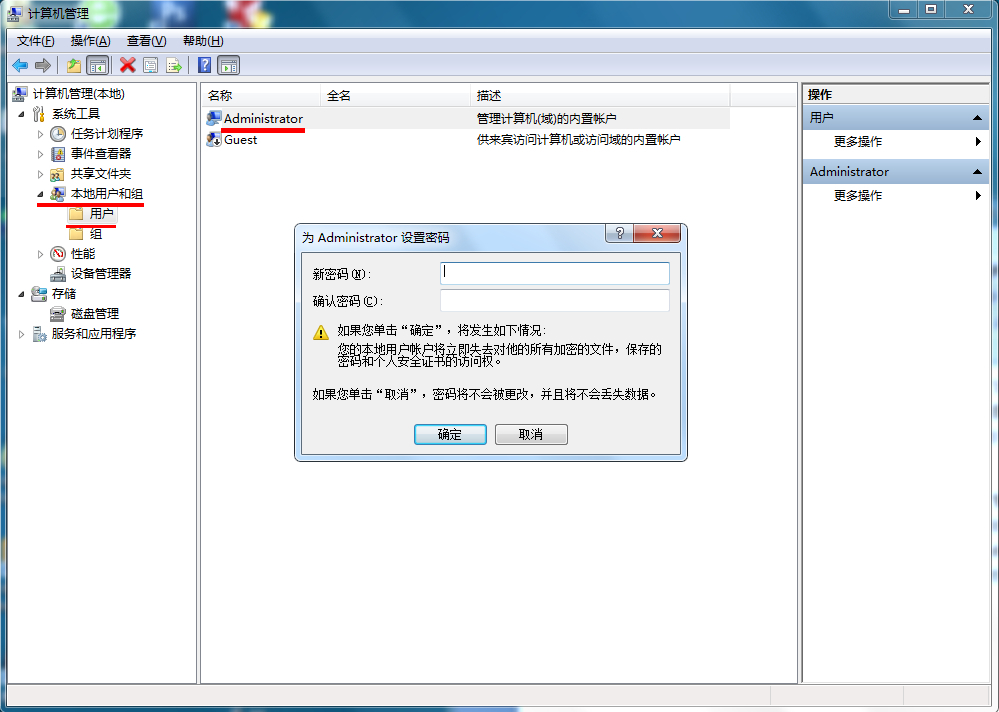Screen dimensions: 999x712
Task: Click the Export list toolbar icon
Action: click(x=173, y=65)
